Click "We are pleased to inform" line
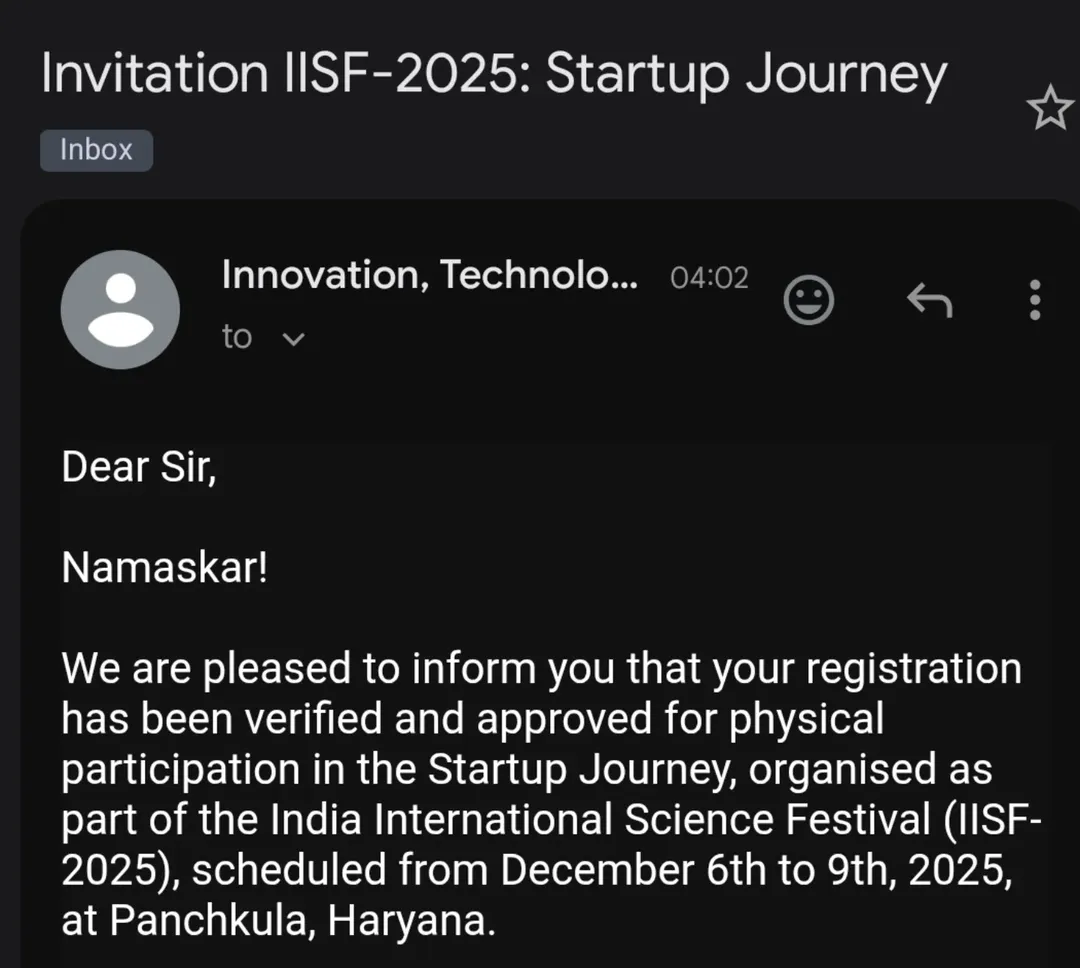The image size is (1080, 968). coord(300,669)
